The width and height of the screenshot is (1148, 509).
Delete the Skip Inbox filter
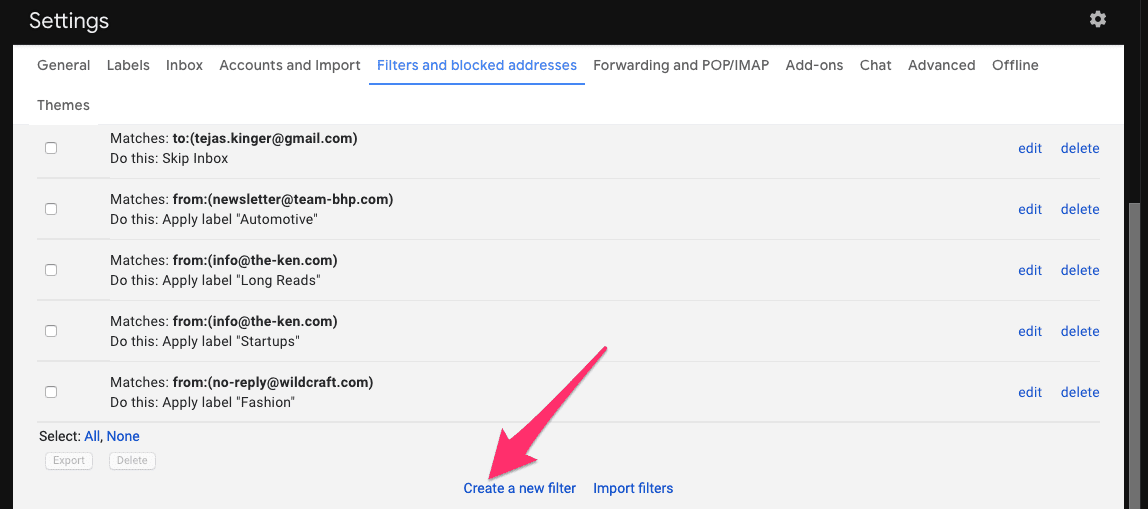pos(1080,148)
